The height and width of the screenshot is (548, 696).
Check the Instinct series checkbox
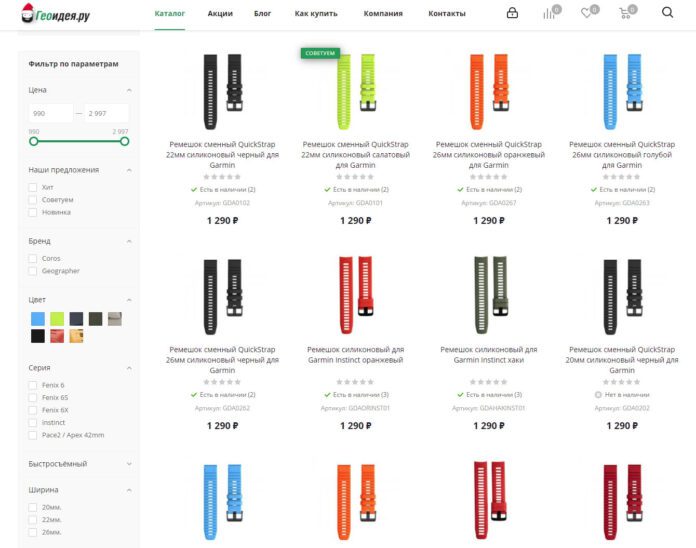[x=32, y=422]
